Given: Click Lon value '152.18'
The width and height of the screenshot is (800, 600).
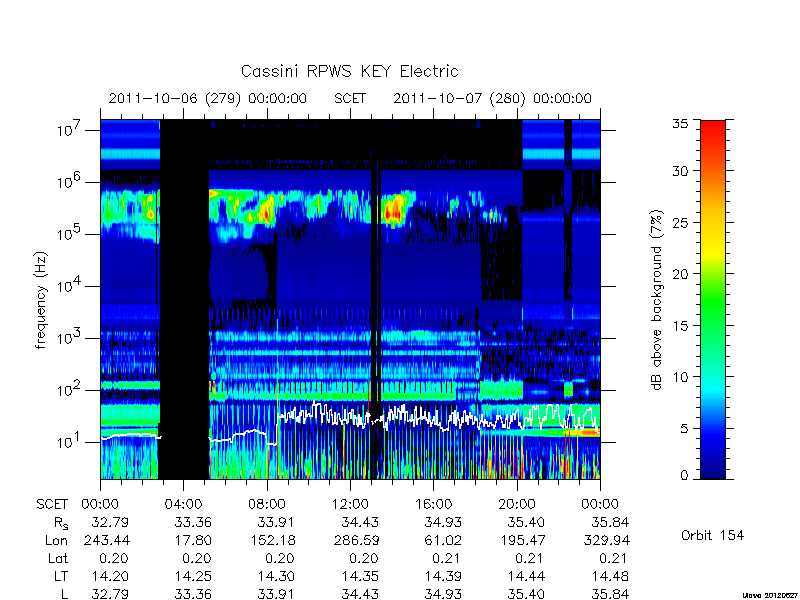Looking at the screenshot, I should click(272, 540).
